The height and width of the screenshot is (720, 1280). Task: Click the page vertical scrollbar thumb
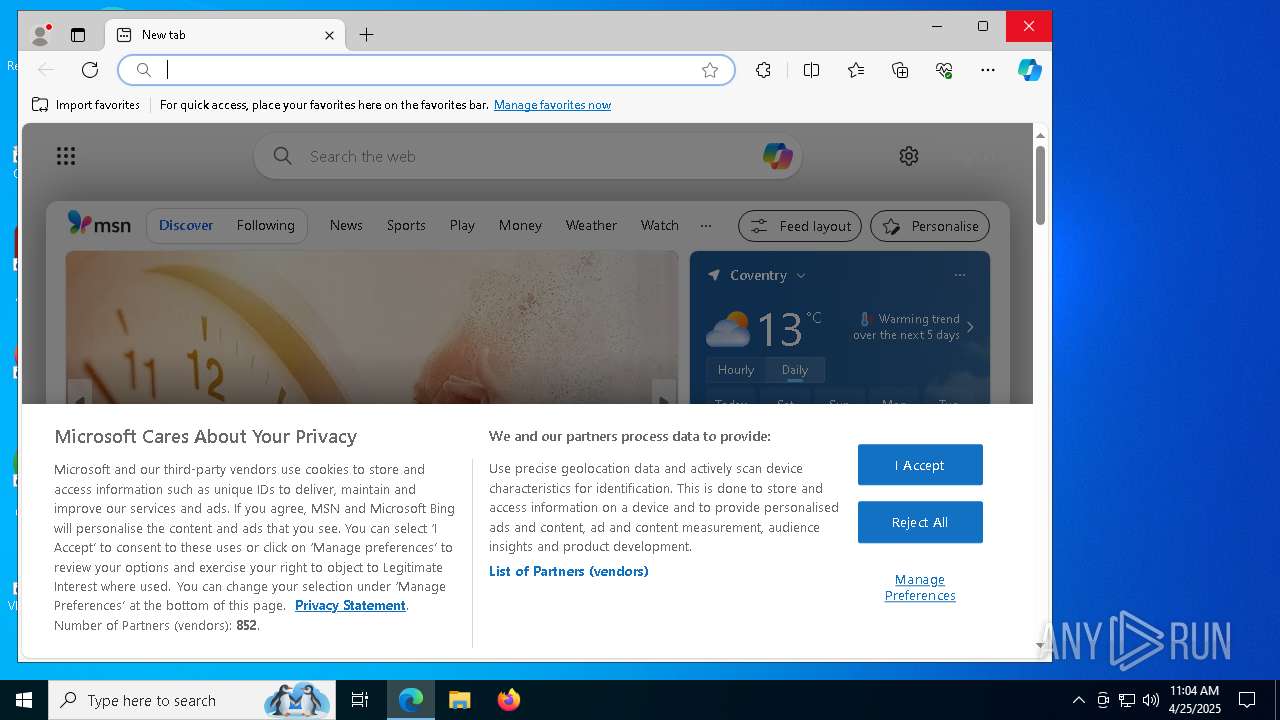click(1040, 186)
